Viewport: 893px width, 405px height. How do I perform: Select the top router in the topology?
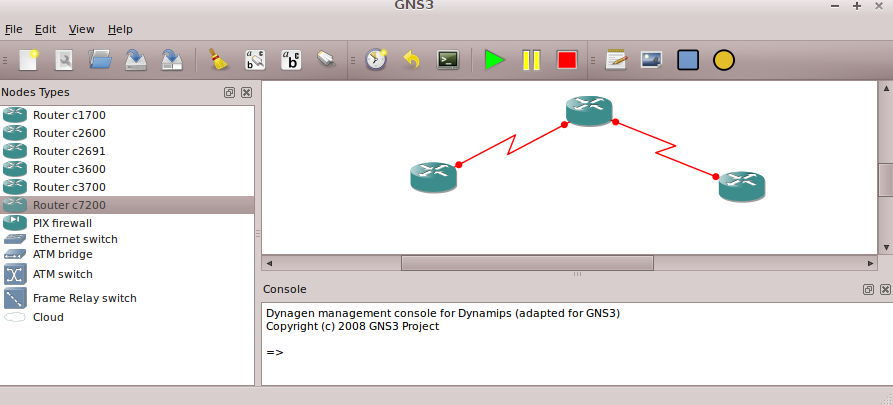(x=589, y=111)
